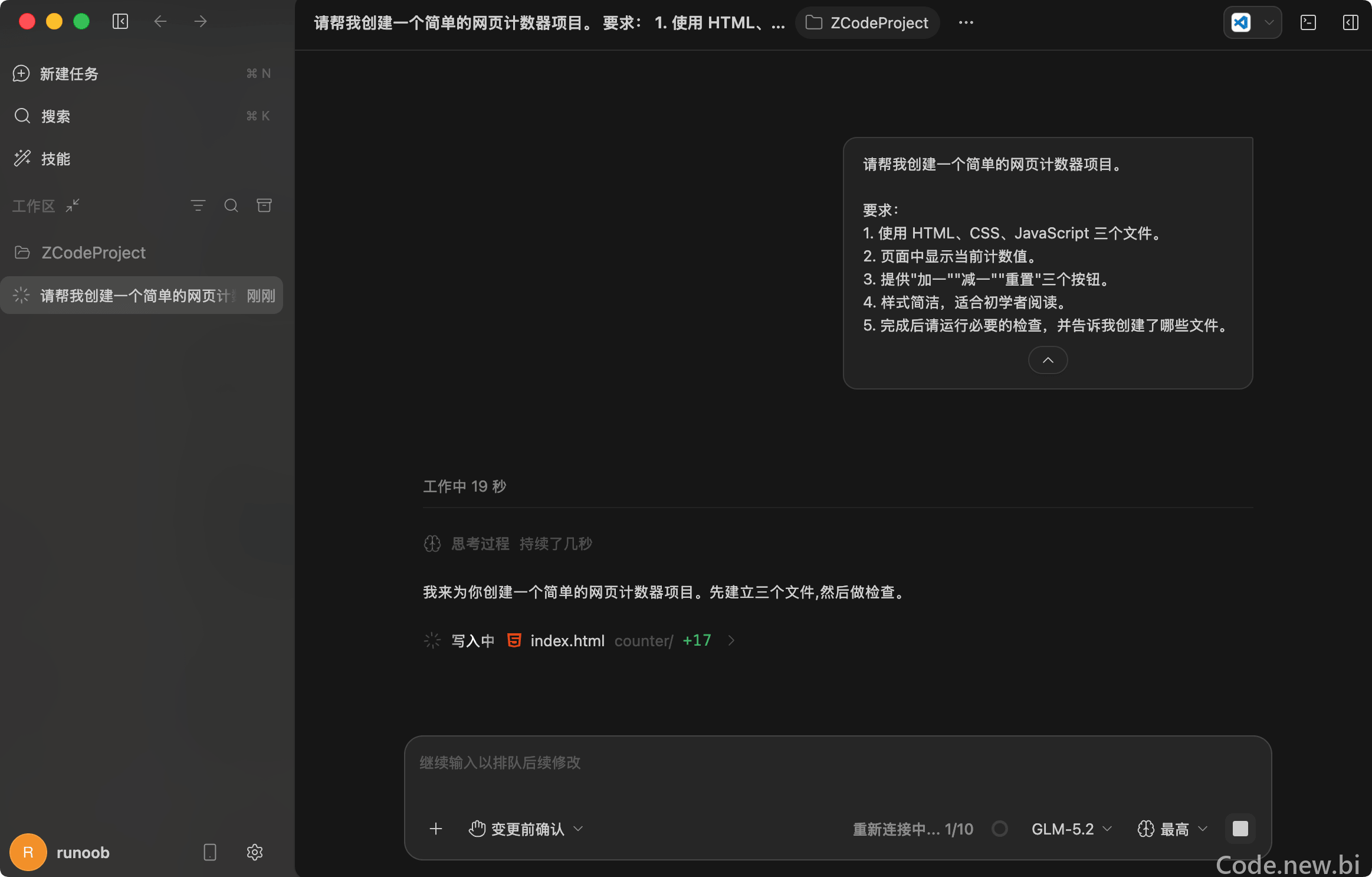This screenshot has height=877, width=1372.
Task: Open the mobile device icon at bottom
Action: click(210, 852)
